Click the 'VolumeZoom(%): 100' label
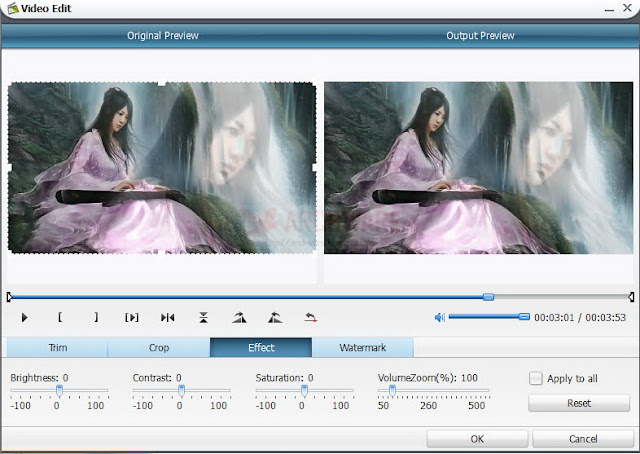640x454 pixels. (427, 378)
